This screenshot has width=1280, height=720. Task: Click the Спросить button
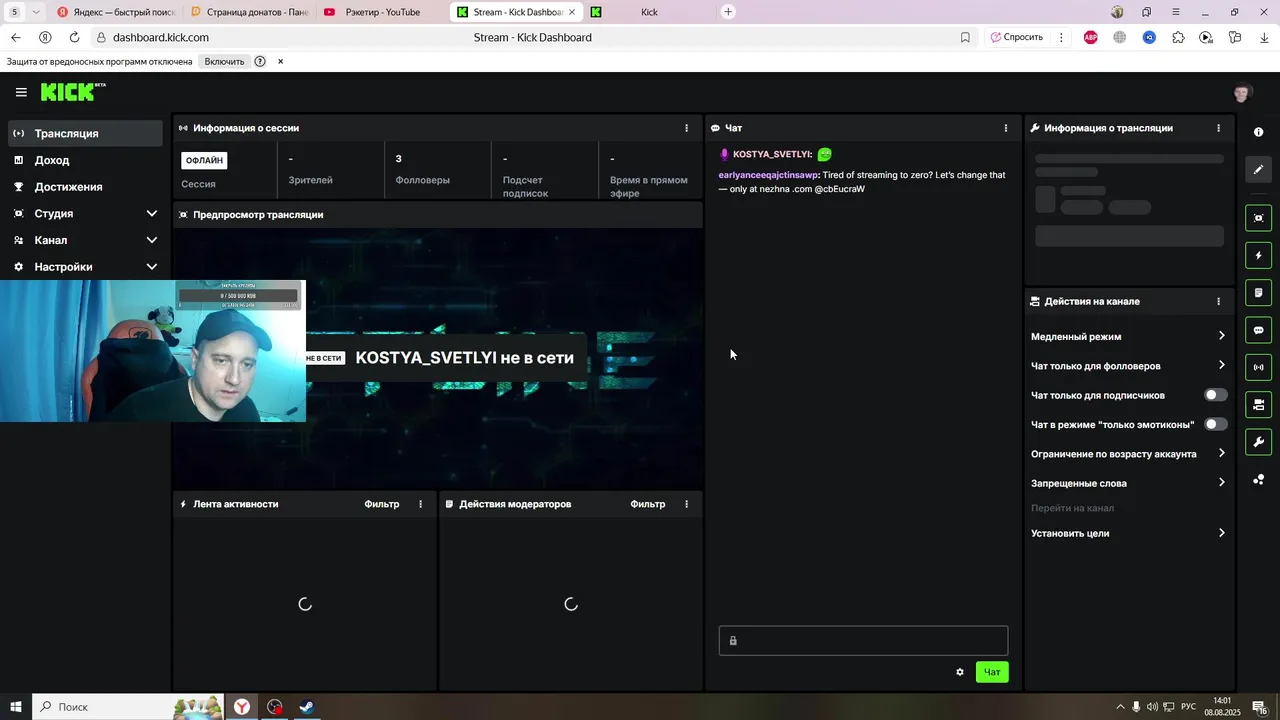click(x=1017, y=37)
